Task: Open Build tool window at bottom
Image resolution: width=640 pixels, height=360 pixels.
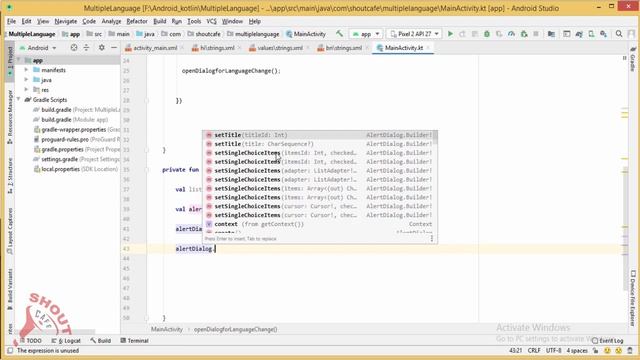Action: tap(100, 340)
